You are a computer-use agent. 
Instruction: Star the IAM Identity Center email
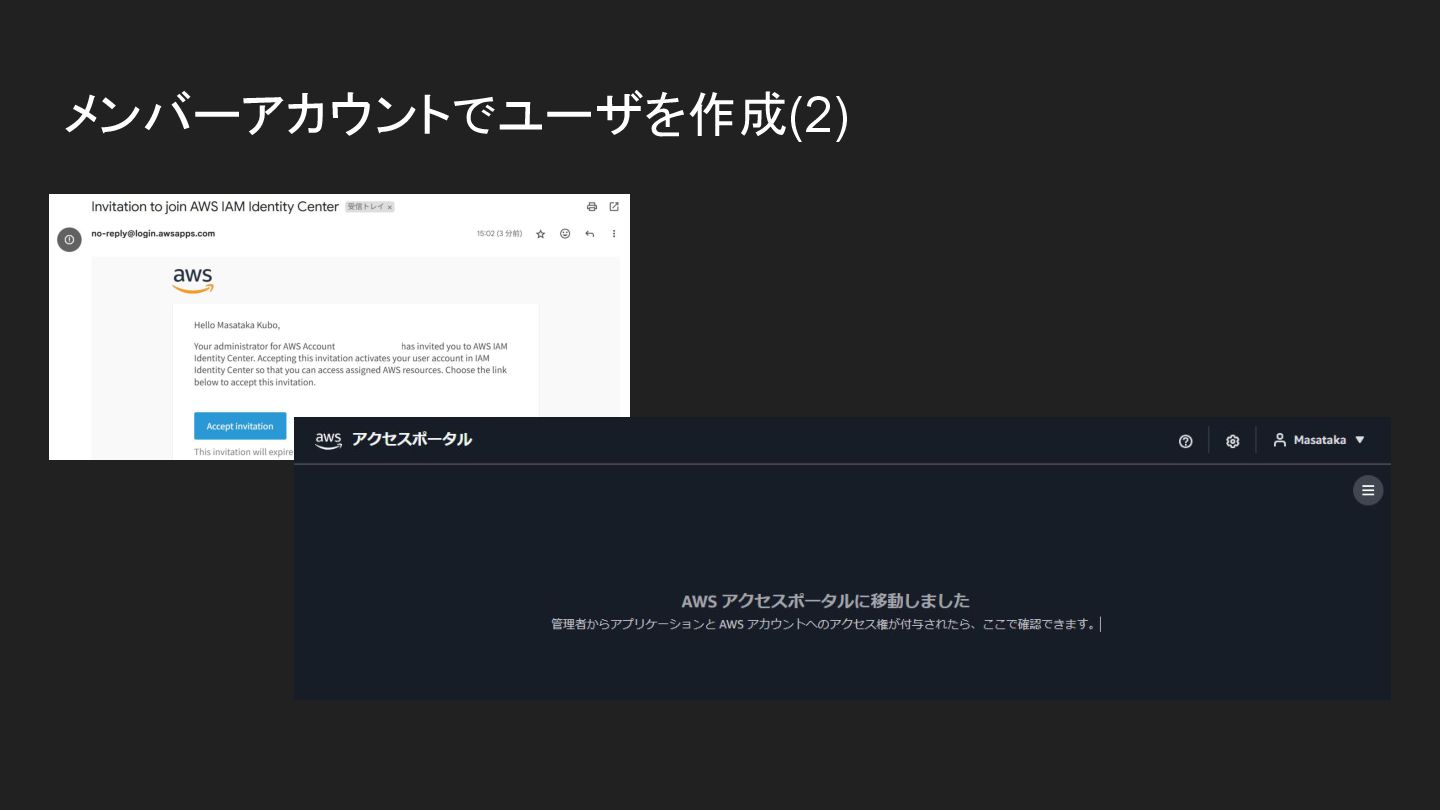(x=541, y=234)
